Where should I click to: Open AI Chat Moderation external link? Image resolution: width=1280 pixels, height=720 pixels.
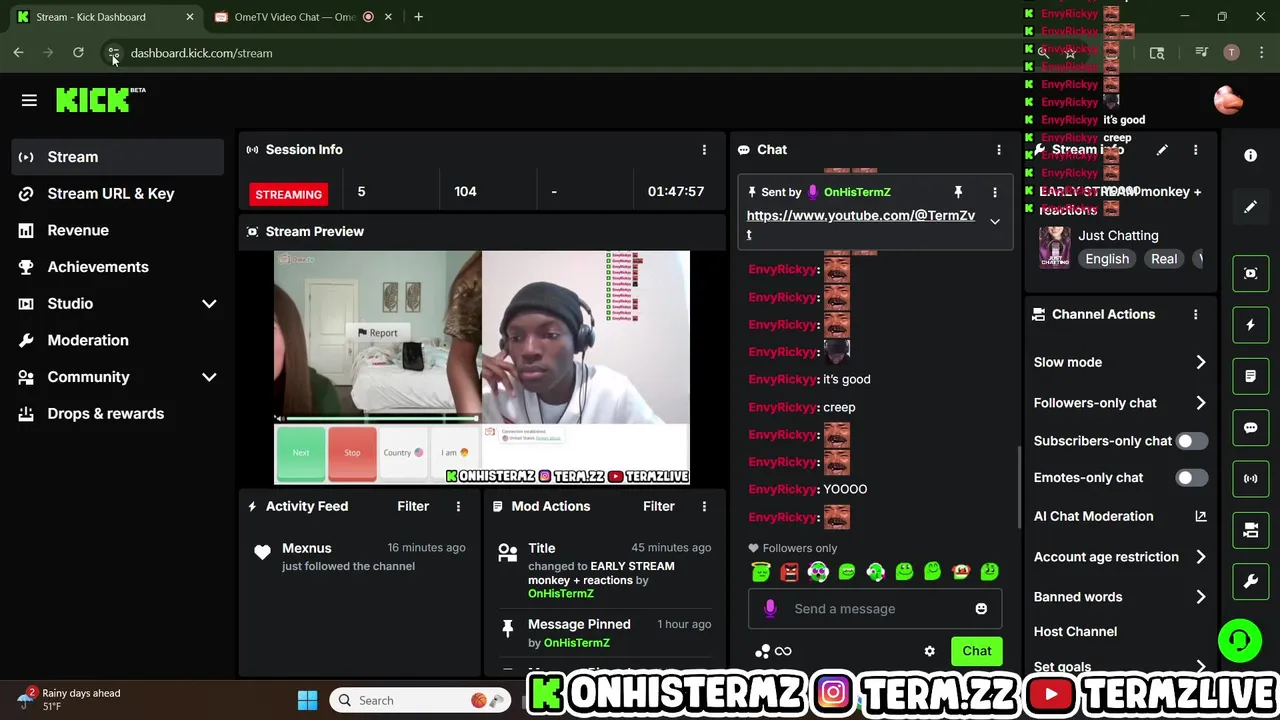point(1200,516)
